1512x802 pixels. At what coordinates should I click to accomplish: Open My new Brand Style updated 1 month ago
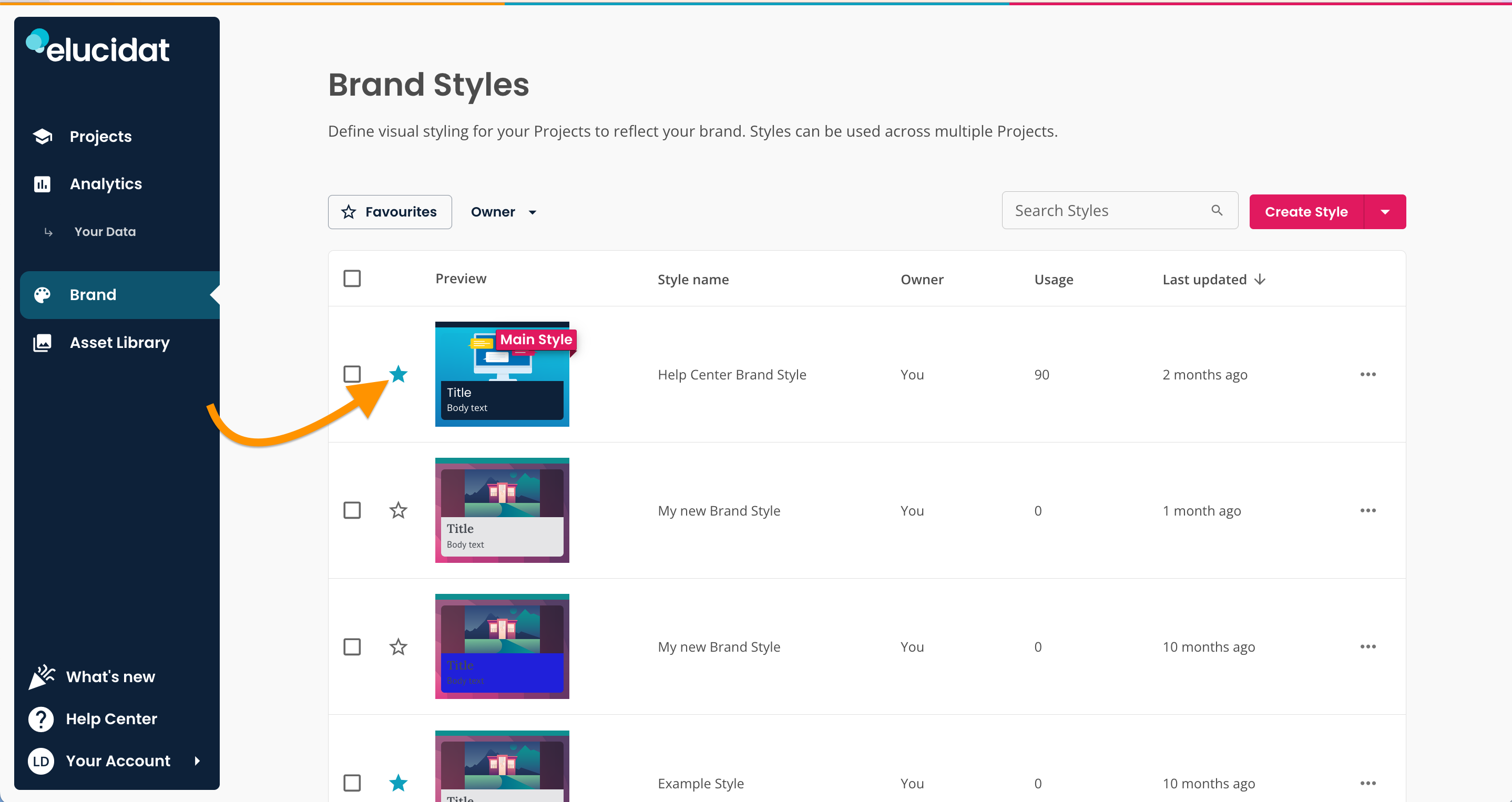(x=719, y=510)
